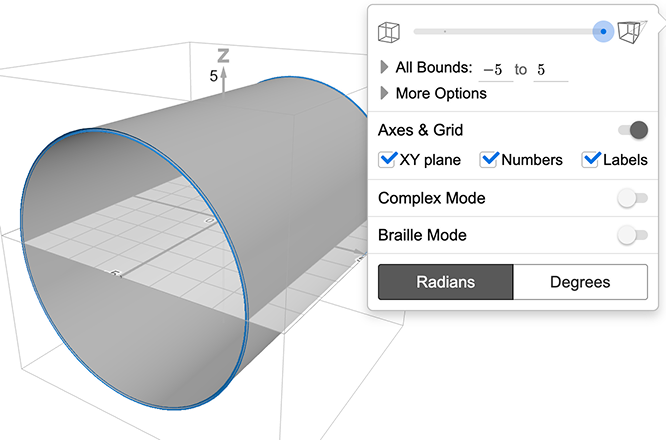Expand the All Bounds section triangle
This screenshot has width=666, height=440.
point(385,68)
